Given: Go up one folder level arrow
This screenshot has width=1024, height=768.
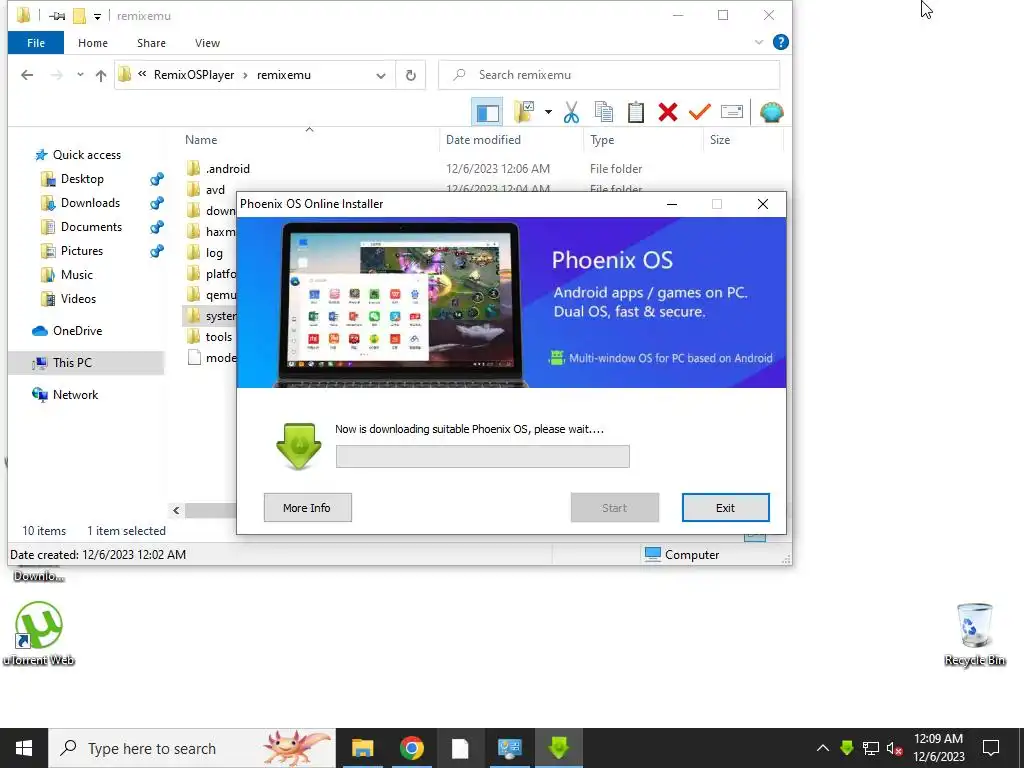Looking at the screenshot, I should coord(101,75).
